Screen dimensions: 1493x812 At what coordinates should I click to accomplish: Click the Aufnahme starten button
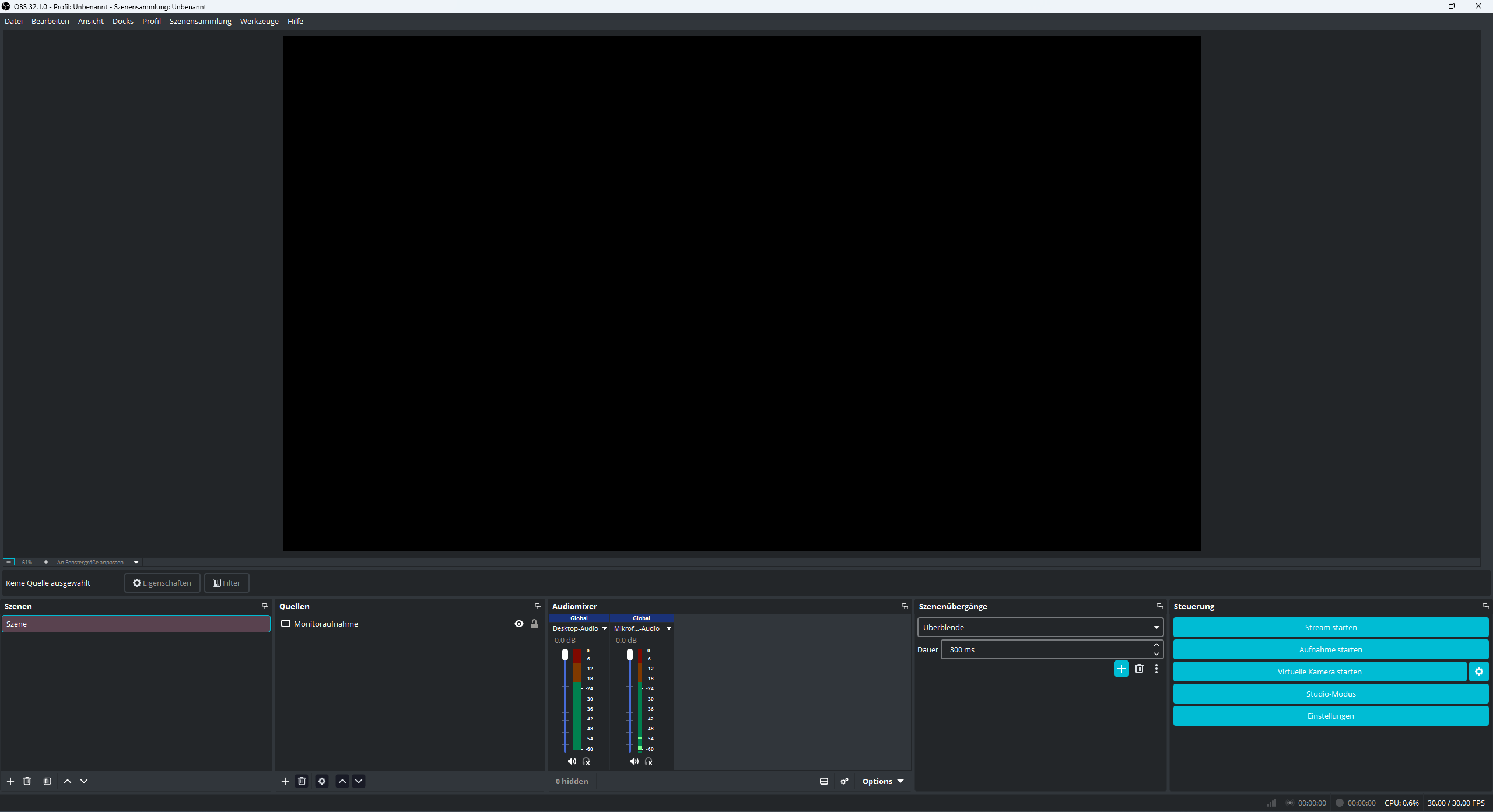click(1331, 649)
